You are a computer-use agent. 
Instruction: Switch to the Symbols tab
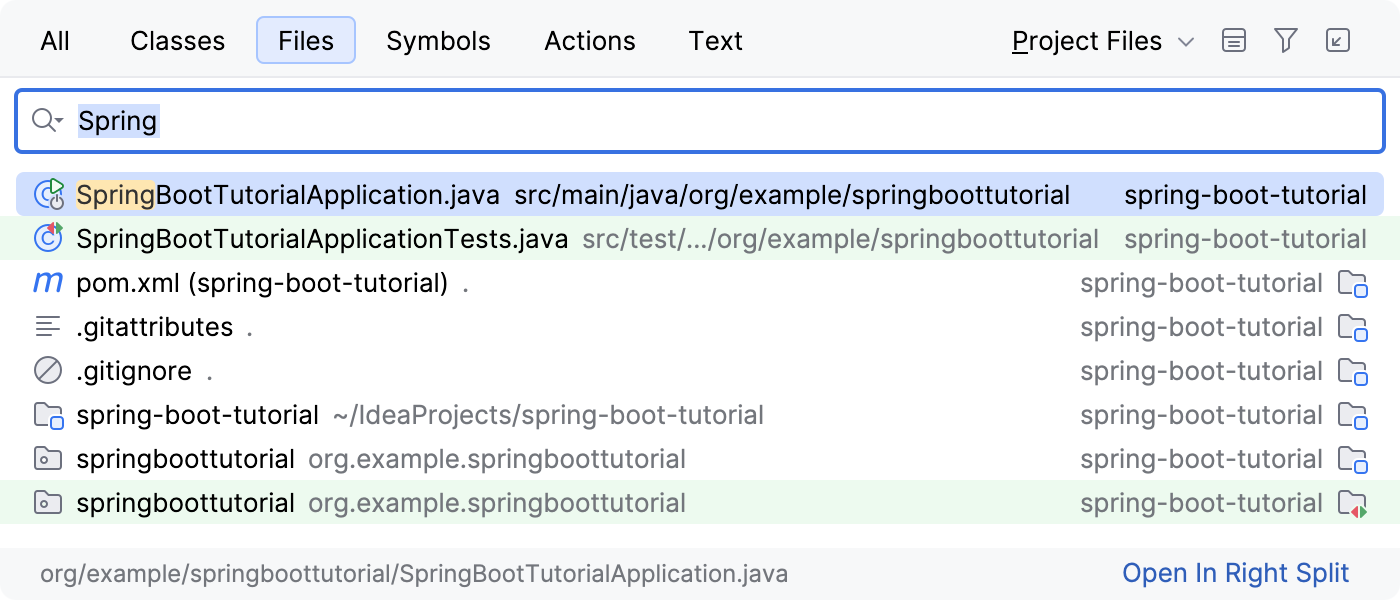click(438, 41)
